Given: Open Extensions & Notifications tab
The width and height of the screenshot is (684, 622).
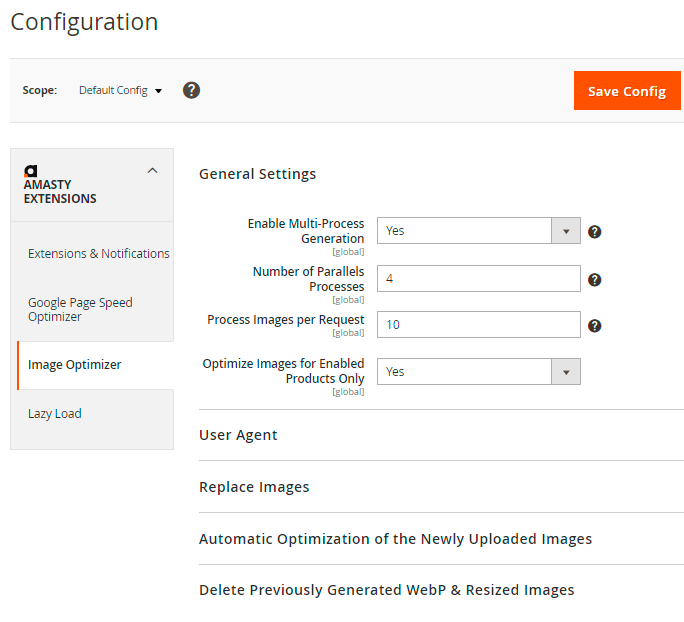Looking at the screenshot, I should pyautogui.click(x=98, y=254).
